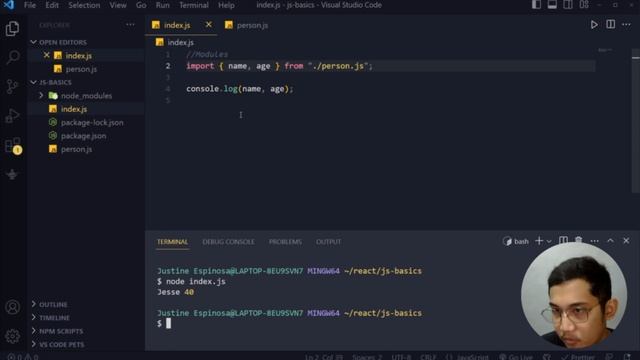Click the editor minimap scrollbar
640x360 pixels.
pos(636,122)
